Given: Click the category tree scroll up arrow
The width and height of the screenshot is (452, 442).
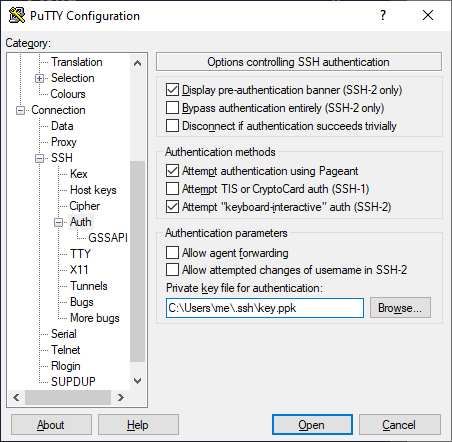Looking at the screenshot, I should (x=137, y=63).
